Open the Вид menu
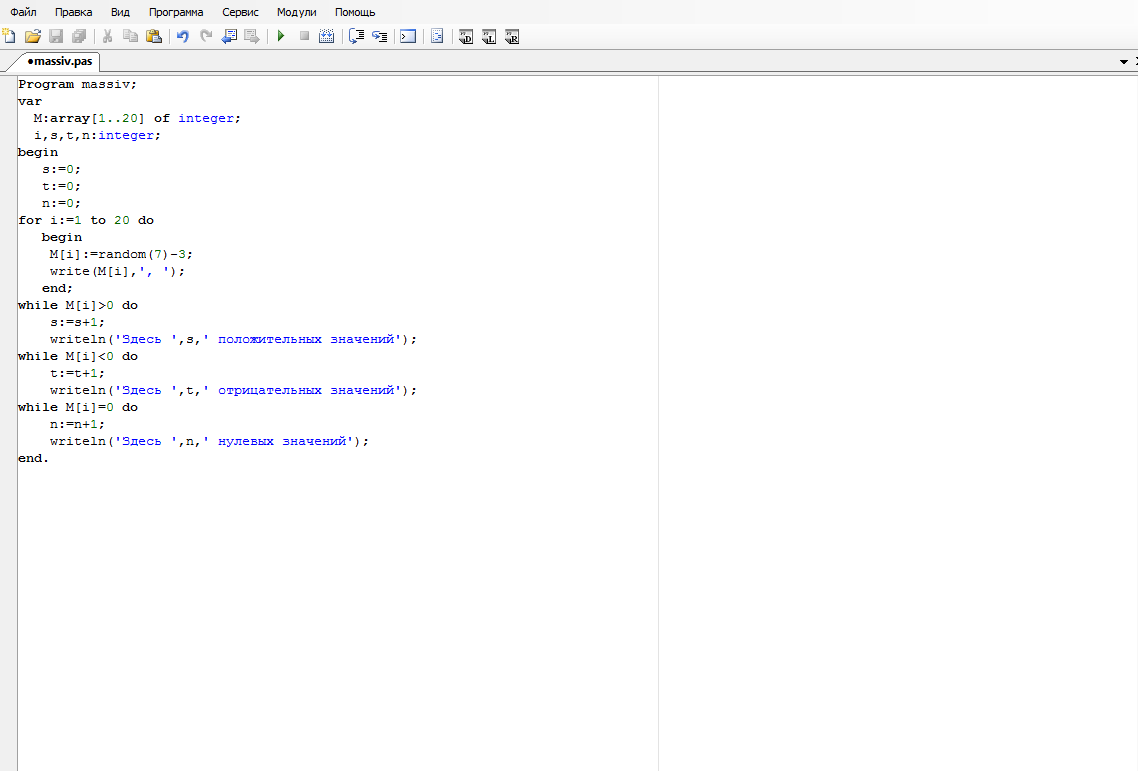Image resolution: width=1138 pixels, height=771 pixels. point(120,12)
